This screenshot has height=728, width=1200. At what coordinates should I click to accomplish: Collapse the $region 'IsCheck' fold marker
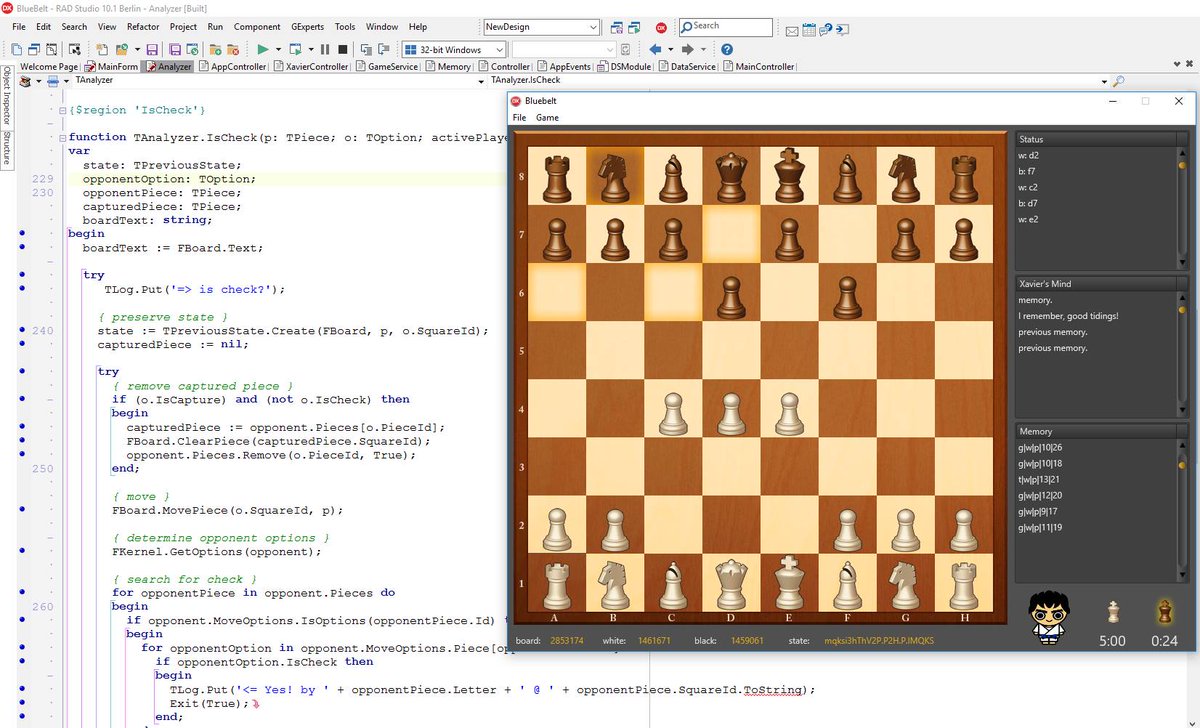64,109
